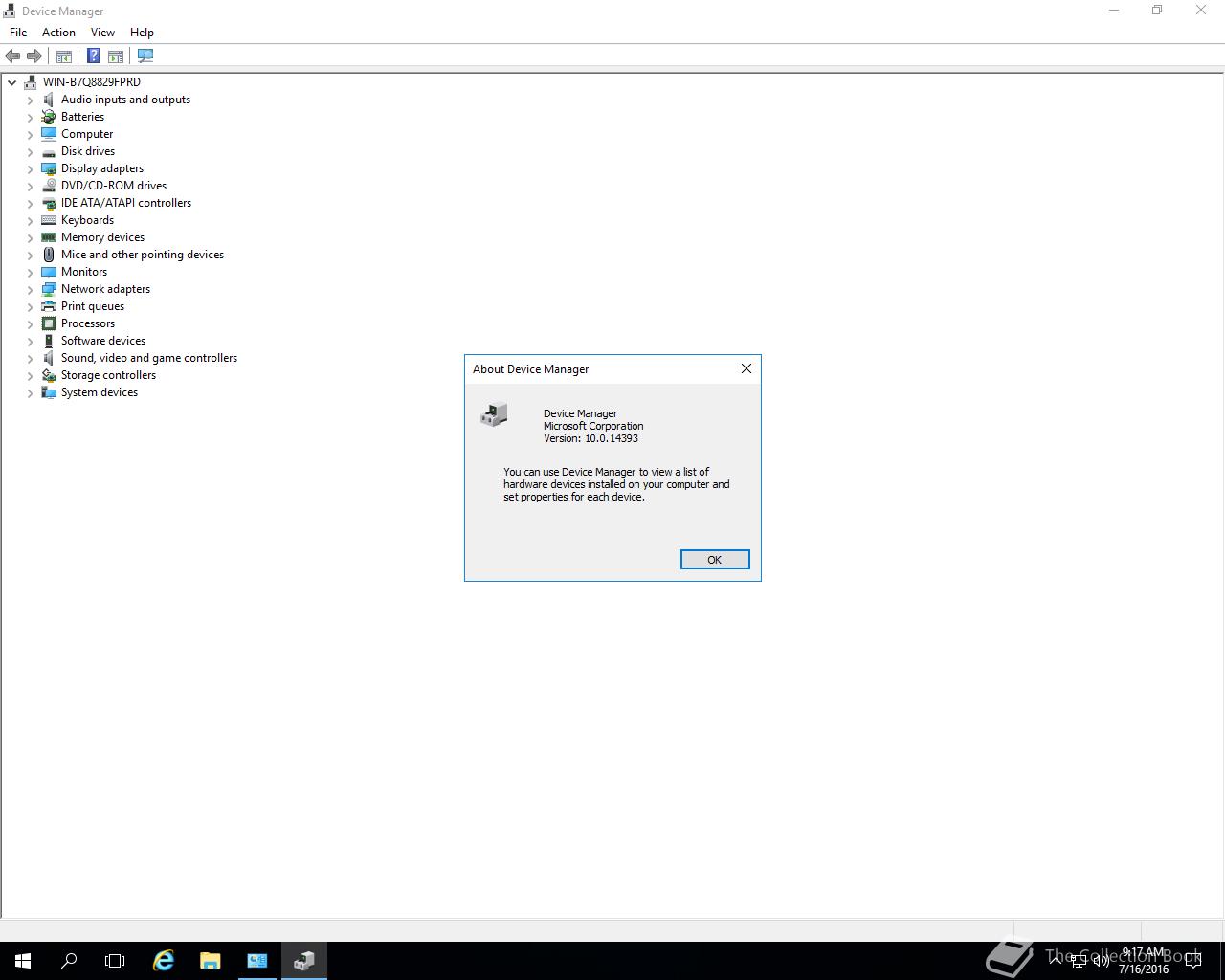
Task: Expand the Computer category
Action: (30, 134)
